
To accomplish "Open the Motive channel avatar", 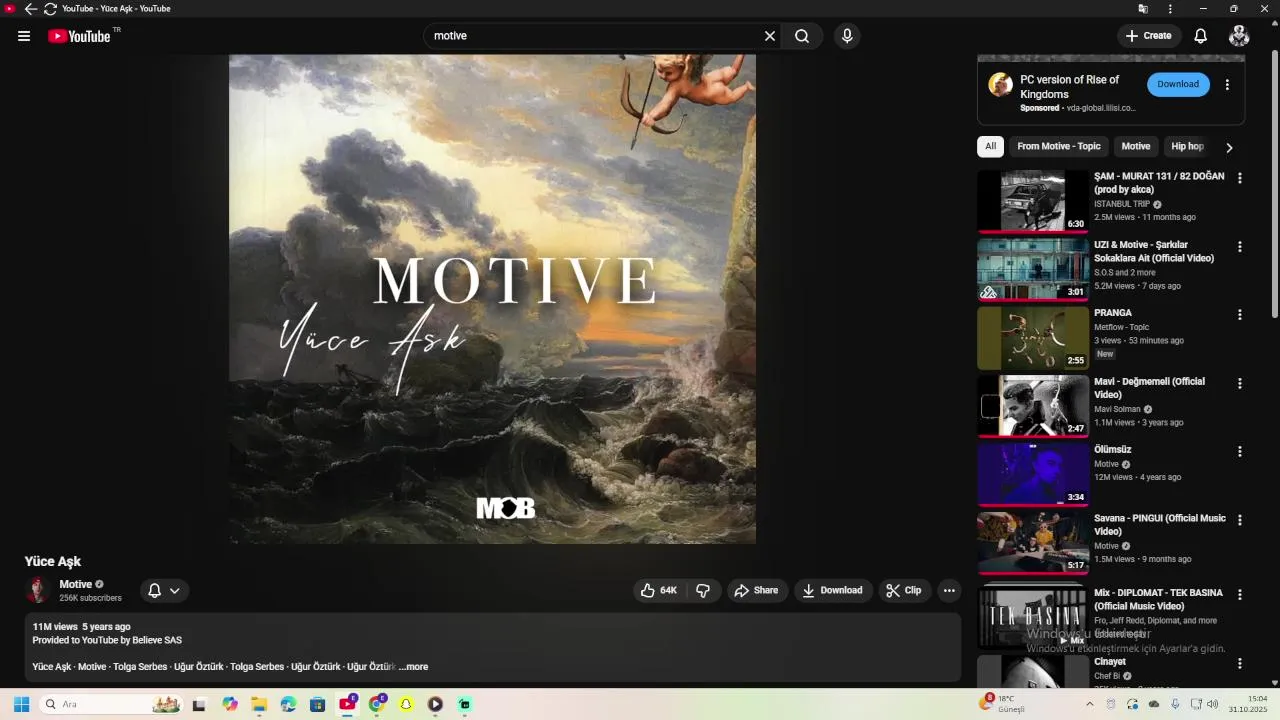I will tap(38, 590).
